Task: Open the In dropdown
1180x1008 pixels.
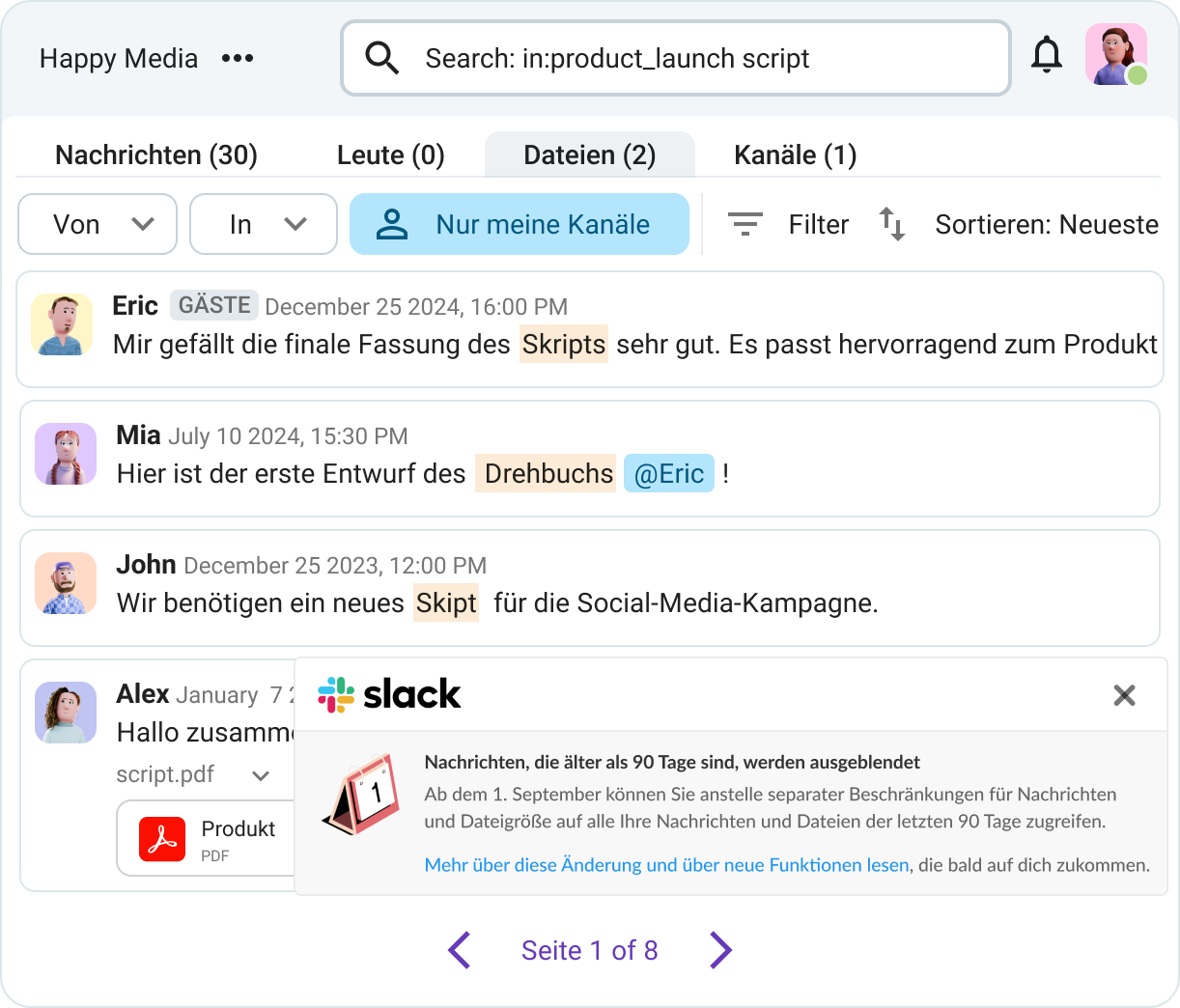Action: (264, 224)
